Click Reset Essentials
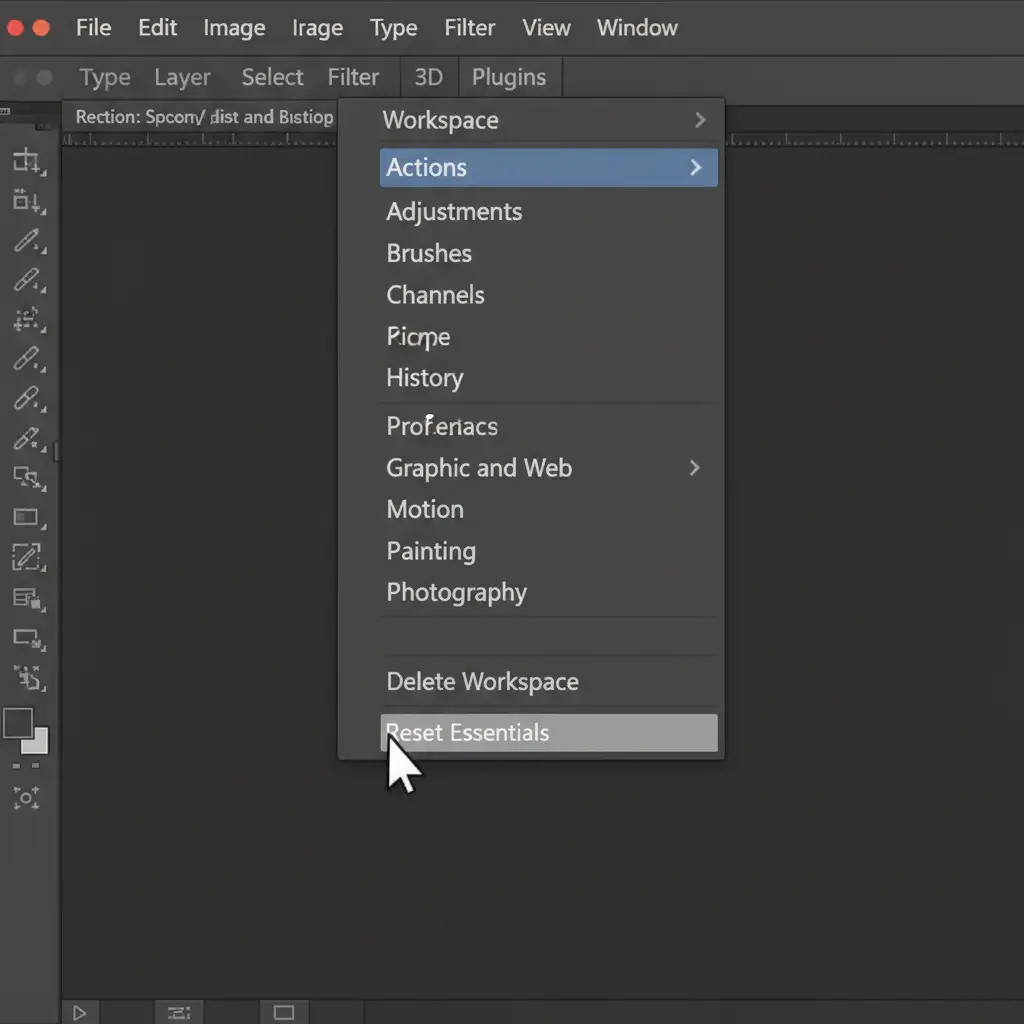This screenshot has height=1024, width=1024. 548,733
